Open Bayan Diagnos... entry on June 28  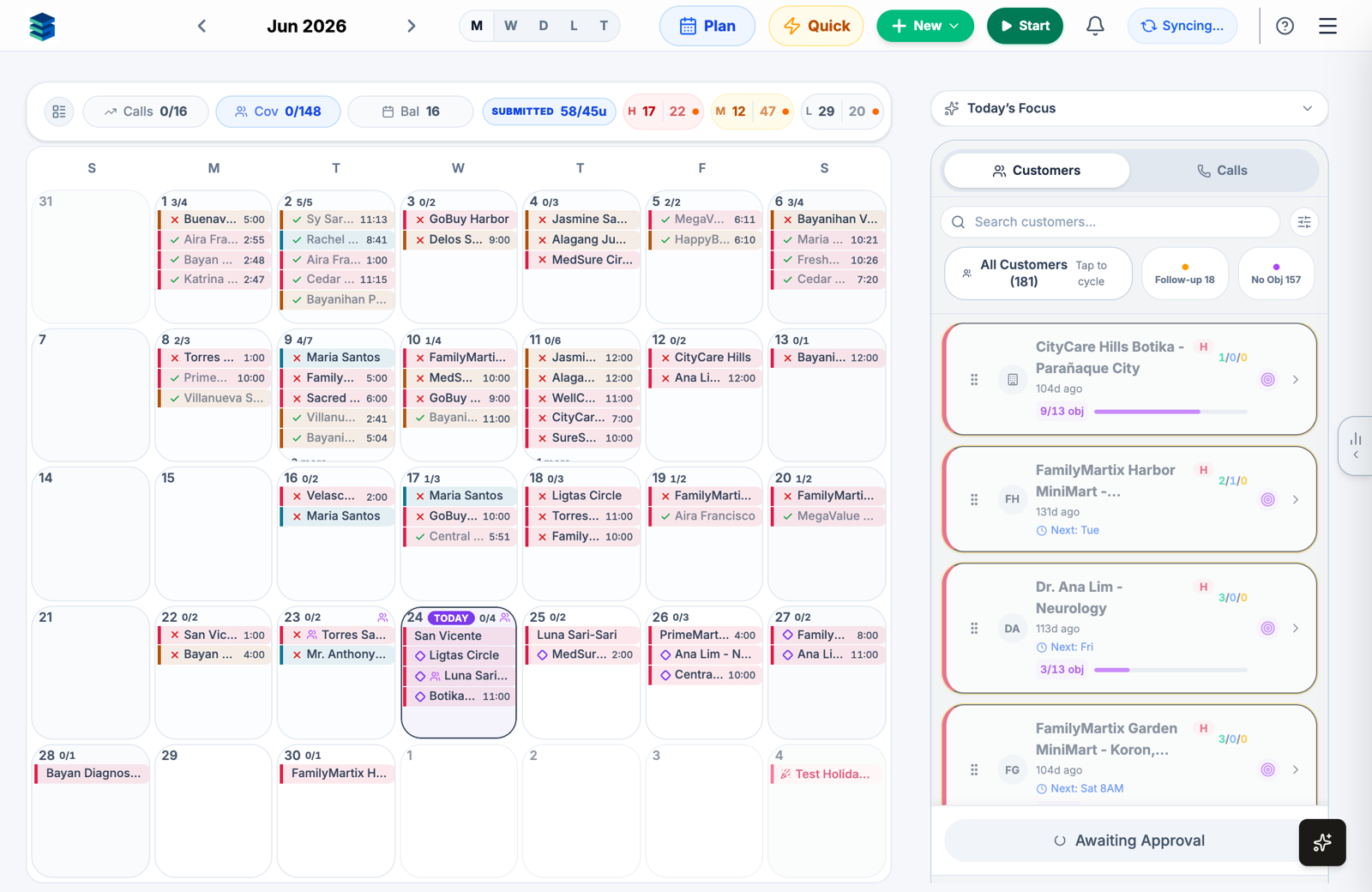[91, 774]
